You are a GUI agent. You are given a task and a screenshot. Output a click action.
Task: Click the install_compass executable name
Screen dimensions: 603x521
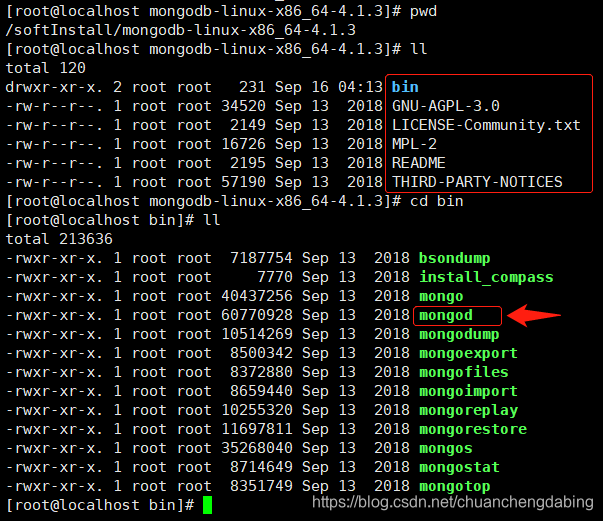[x=486, y=277]
